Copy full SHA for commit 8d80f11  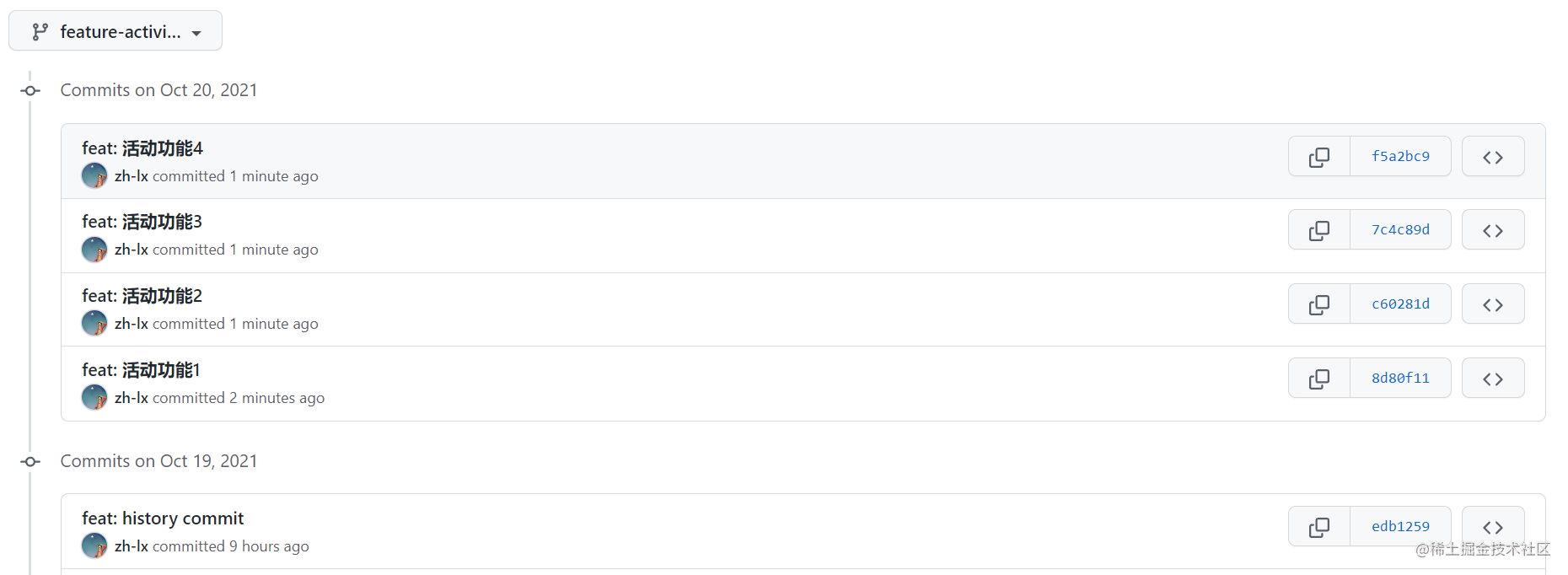click(1319, 379)
